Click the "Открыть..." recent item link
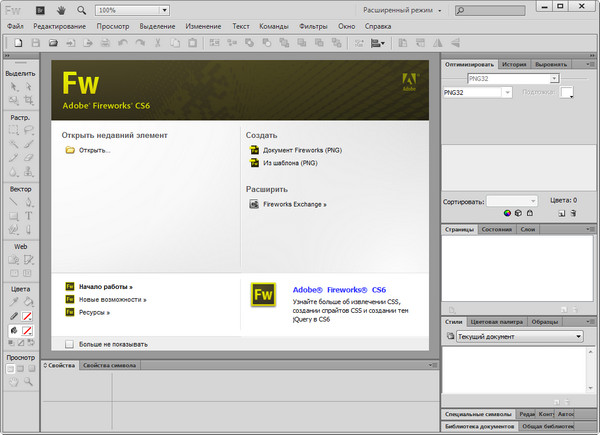This screenshot has width=600, height=435. coord(94,150)
